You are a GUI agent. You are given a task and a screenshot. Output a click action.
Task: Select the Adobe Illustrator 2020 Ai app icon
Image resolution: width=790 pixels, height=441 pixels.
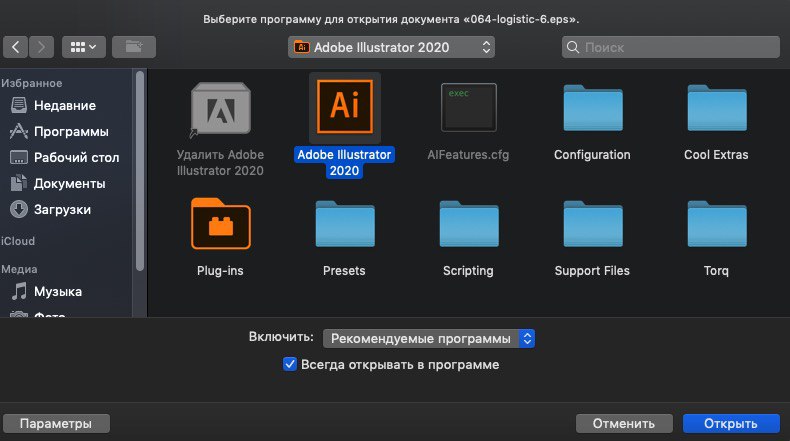[345, 106]
